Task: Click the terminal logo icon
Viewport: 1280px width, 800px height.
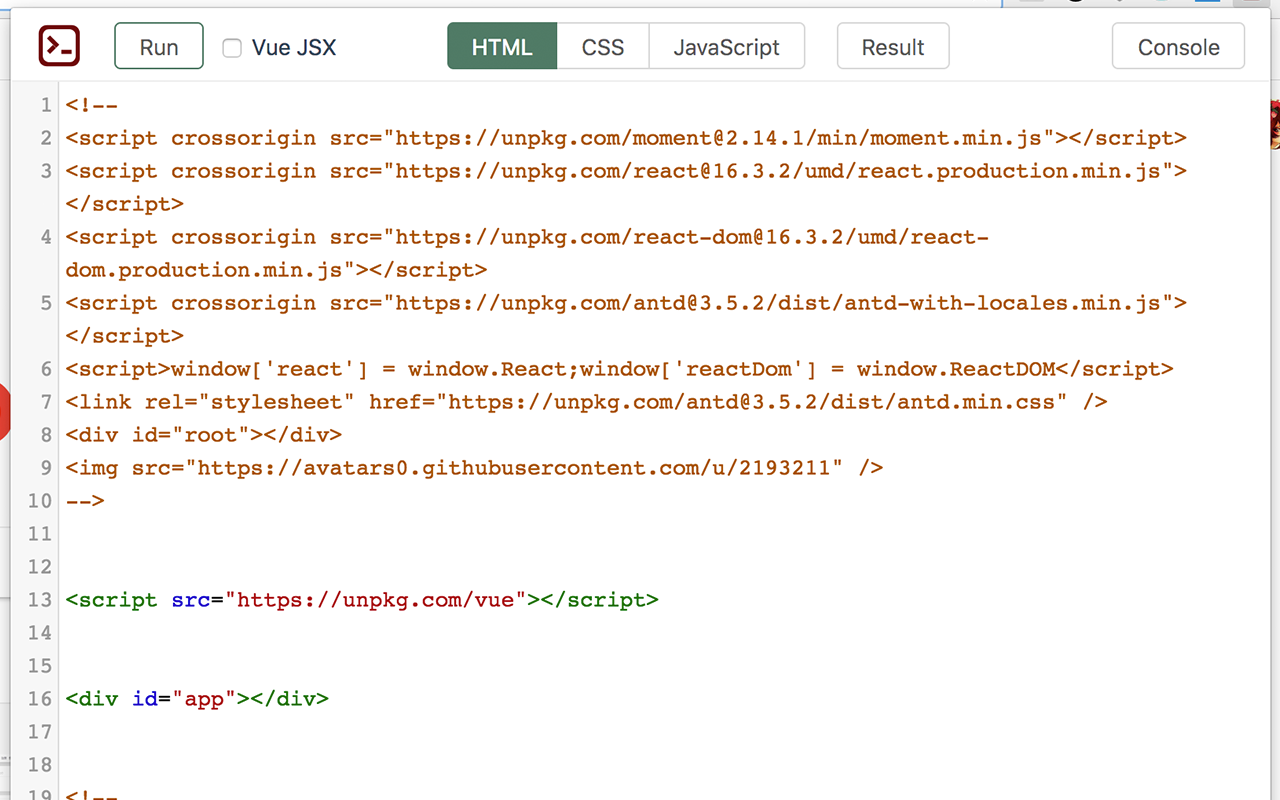Action: coord(59,47)
